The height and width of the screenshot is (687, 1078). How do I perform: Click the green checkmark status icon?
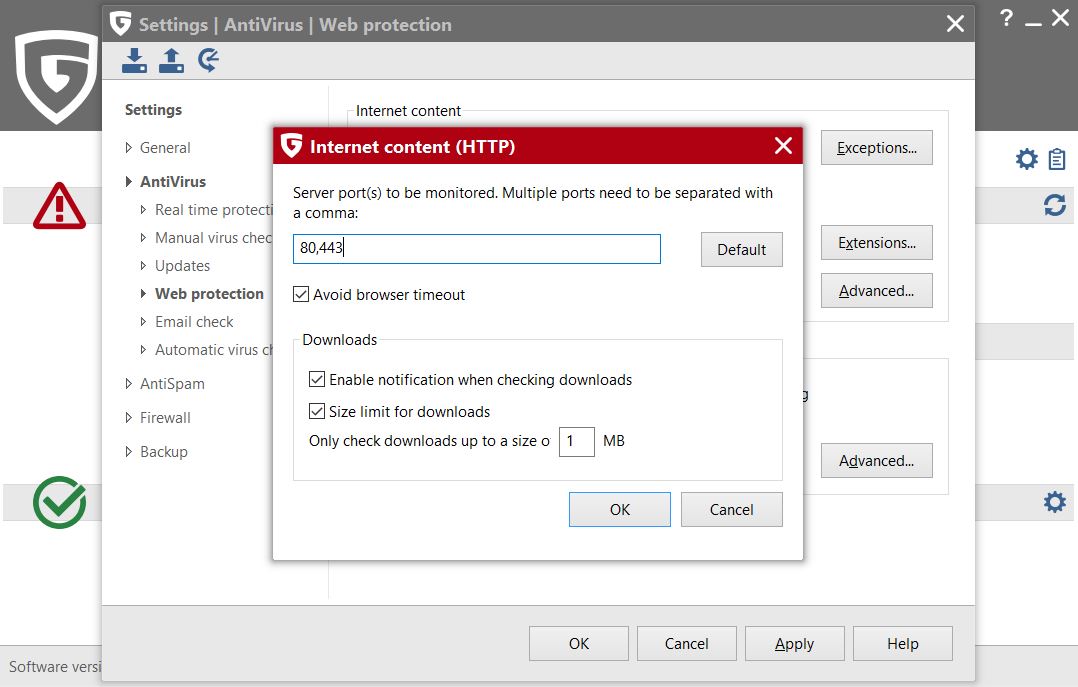(59, 501)
